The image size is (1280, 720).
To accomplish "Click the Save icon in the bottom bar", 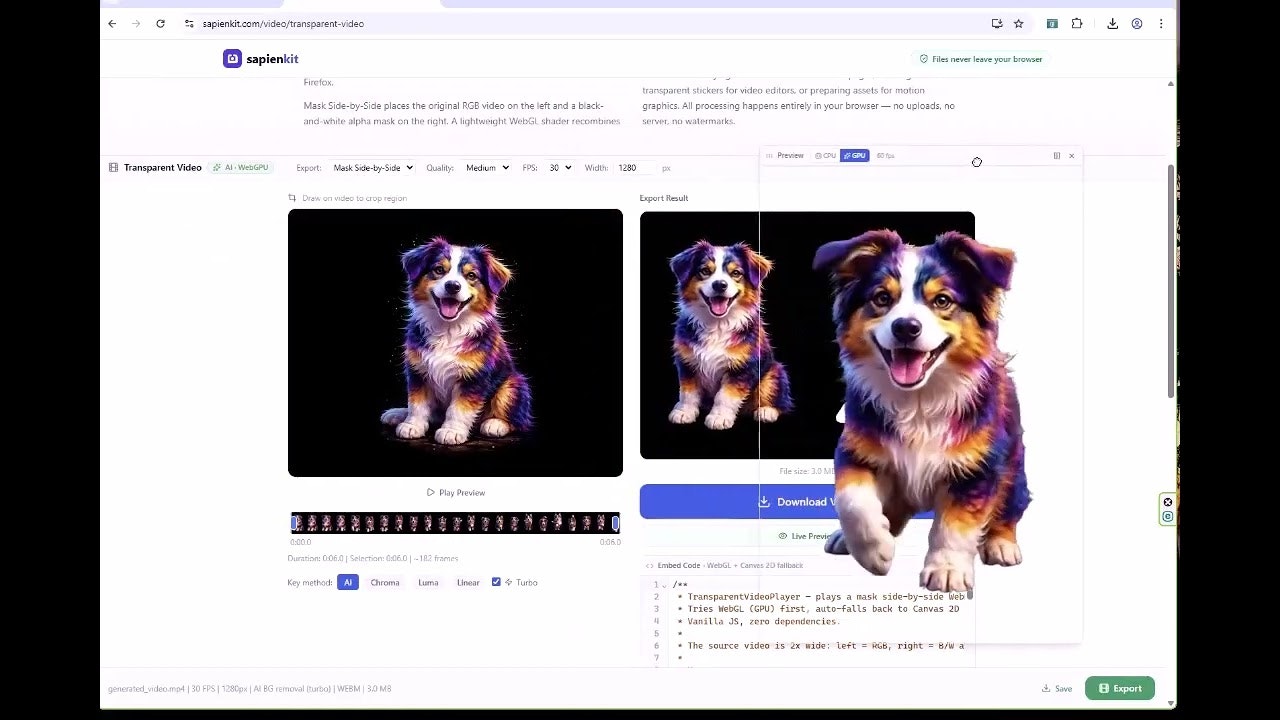I will [1044, 688].
